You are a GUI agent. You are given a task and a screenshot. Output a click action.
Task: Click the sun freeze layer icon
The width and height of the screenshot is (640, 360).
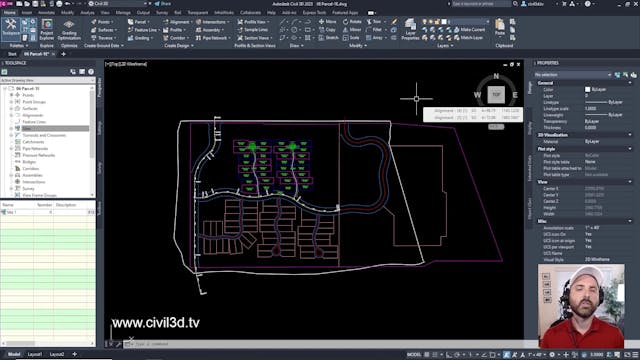click(431, 22)
